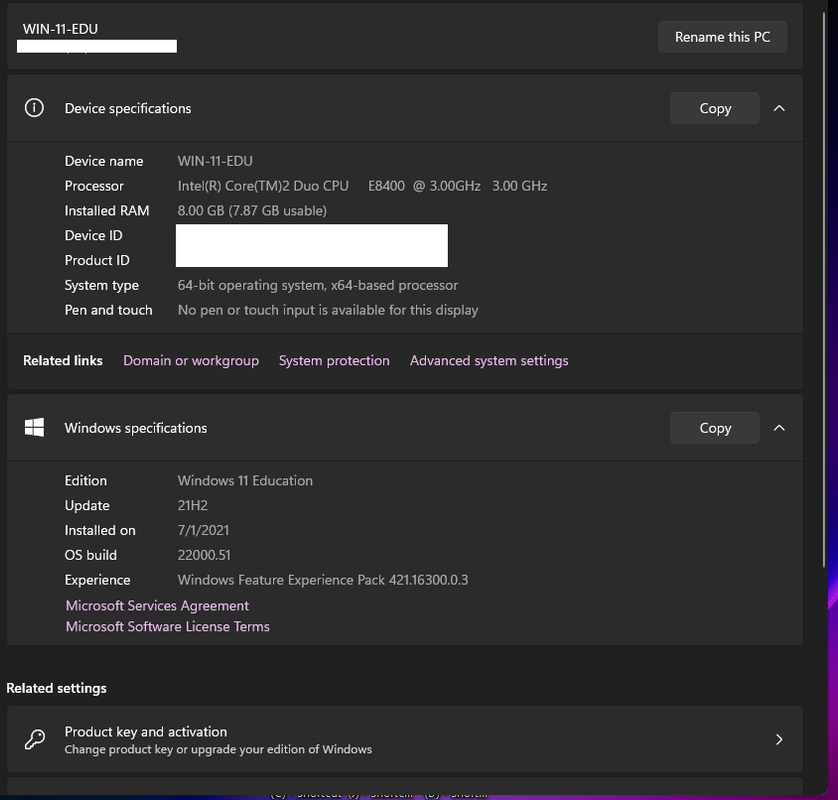
Task: Click the Device ID label
Action: coord(93,236)
